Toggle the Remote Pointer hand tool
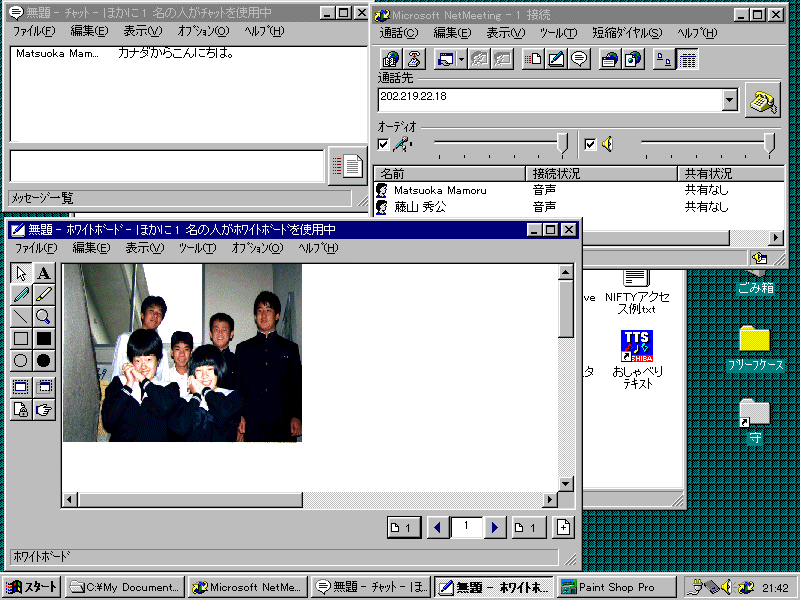Screen dimensions: 800x600 point(44,410)
